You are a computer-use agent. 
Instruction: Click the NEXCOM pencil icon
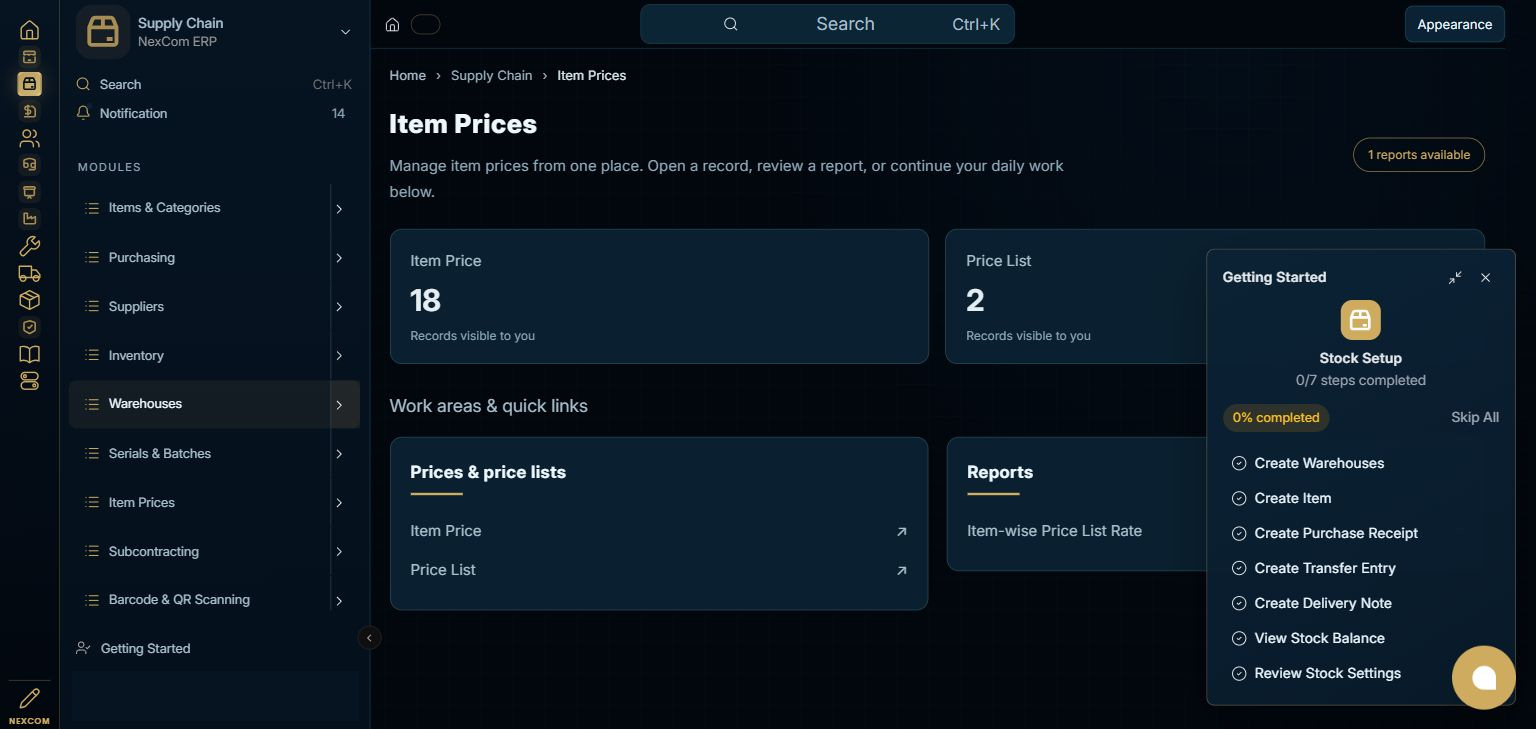click(29, 698)
